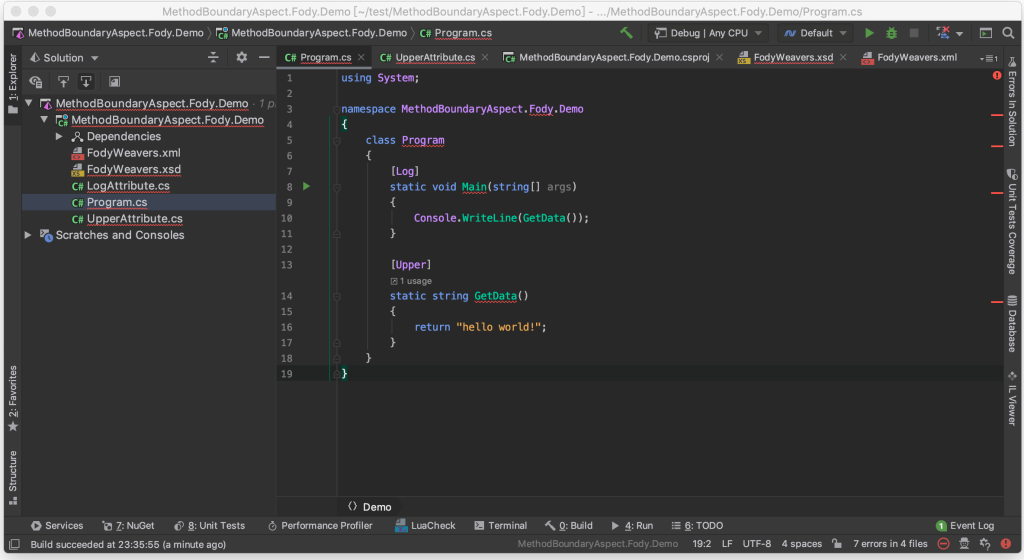This screenshot has height=560, width=1024.
Task: Select LogAttribute.cs in the solution tree
Action: click(128, 186)
